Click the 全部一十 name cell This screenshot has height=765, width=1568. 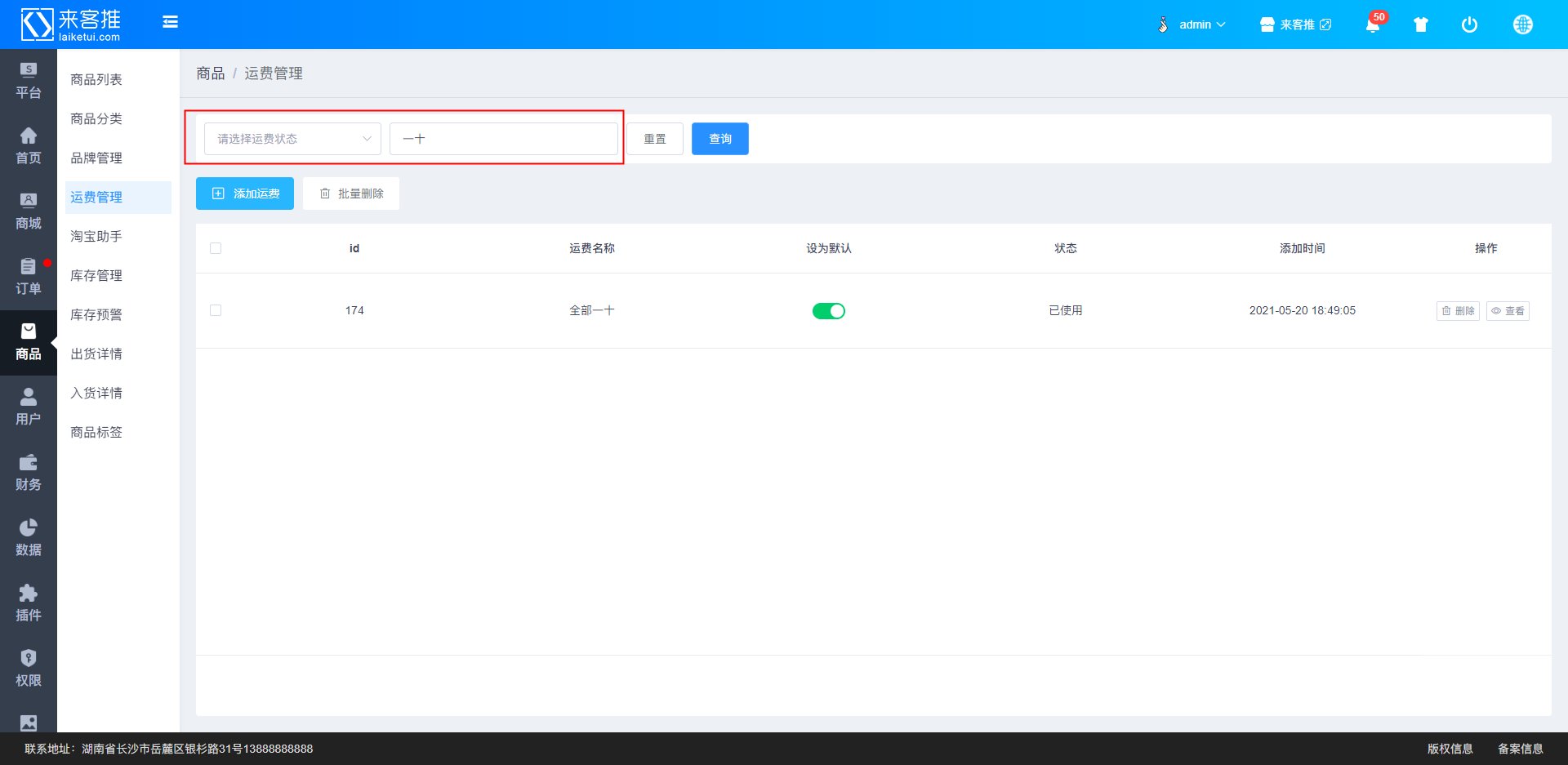click(592, 310)
